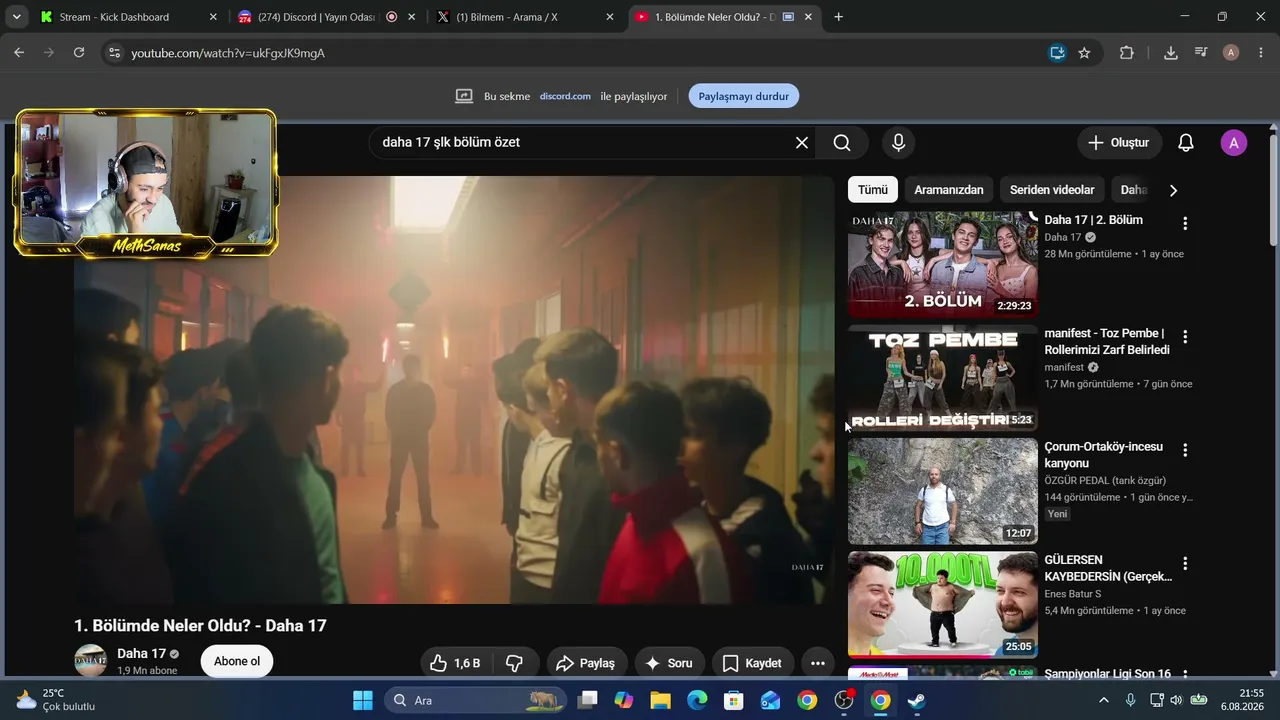Click the Windows taskbar Ara search box
The height and width of the screenshot is (720, 1280).
point(475,700)
